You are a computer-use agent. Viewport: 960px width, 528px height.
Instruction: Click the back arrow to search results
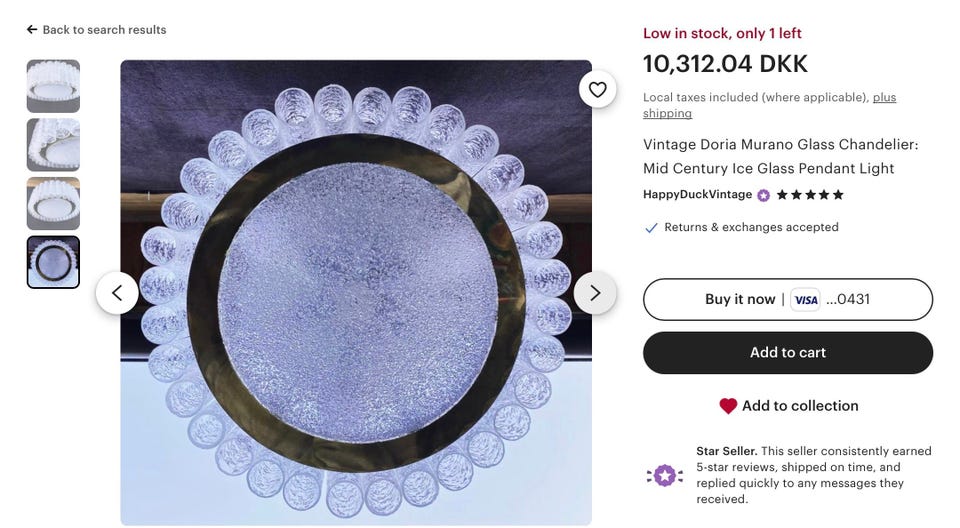(x=32, y=30)
